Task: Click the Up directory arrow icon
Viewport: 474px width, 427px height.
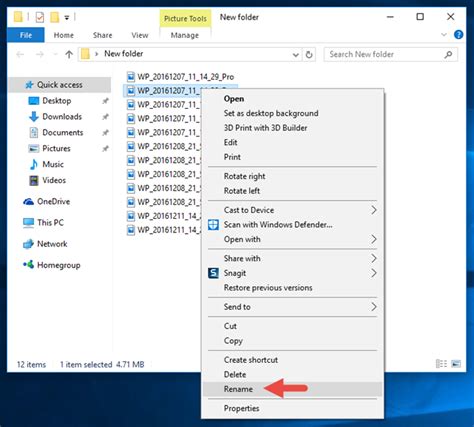Action: pyautogui.click(x=69, y=54)
